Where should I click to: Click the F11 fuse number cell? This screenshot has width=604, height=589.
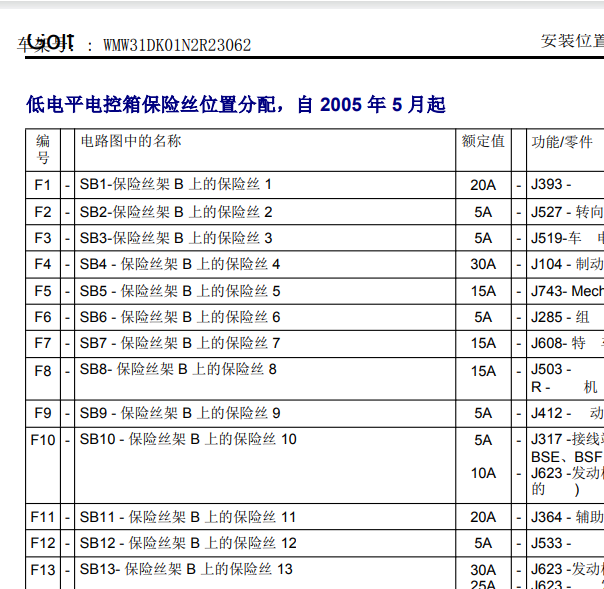click(x=43, y=517)
